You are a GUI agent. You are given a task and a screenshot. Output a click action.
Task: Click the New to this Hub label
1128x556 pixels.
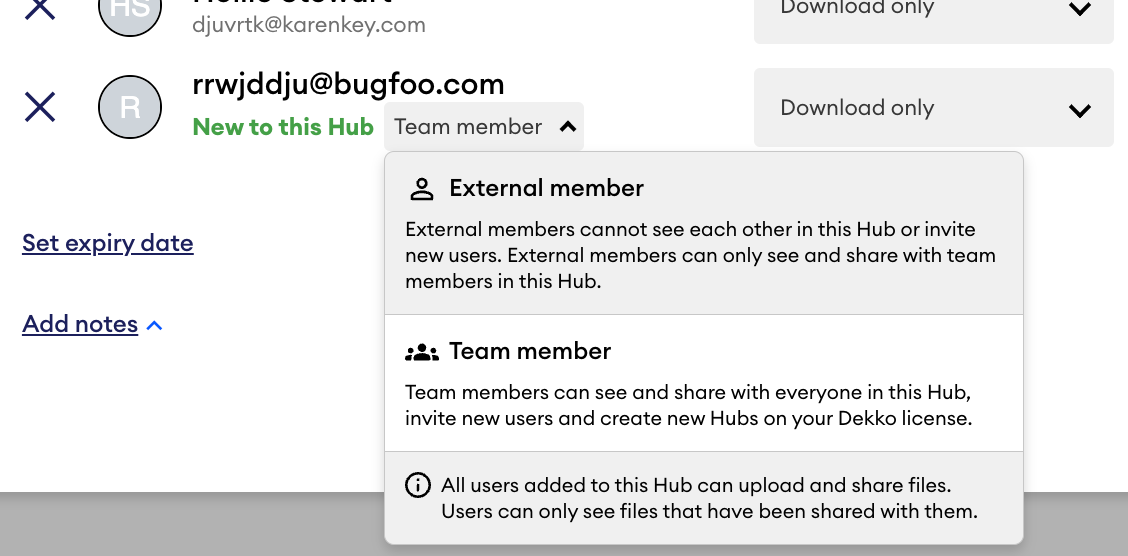tap(283, 127)
